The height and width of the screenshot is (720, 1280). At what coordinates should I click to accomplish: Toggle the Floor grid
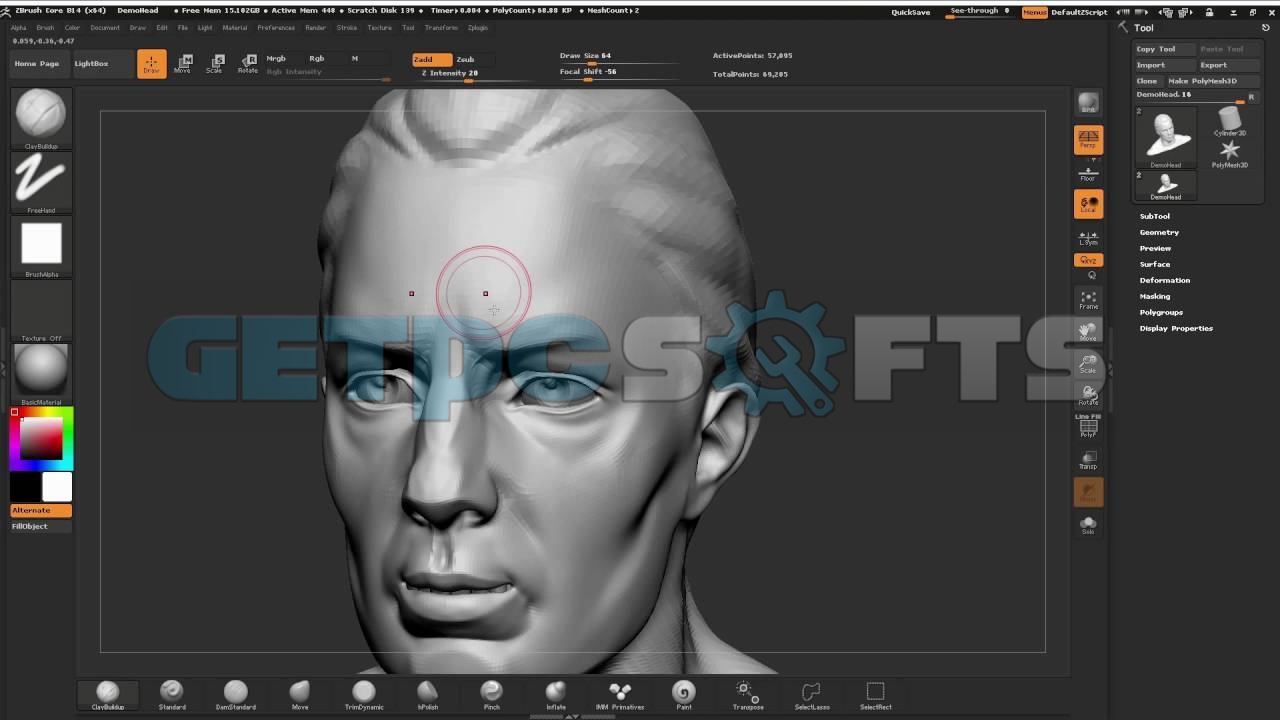1088,174
